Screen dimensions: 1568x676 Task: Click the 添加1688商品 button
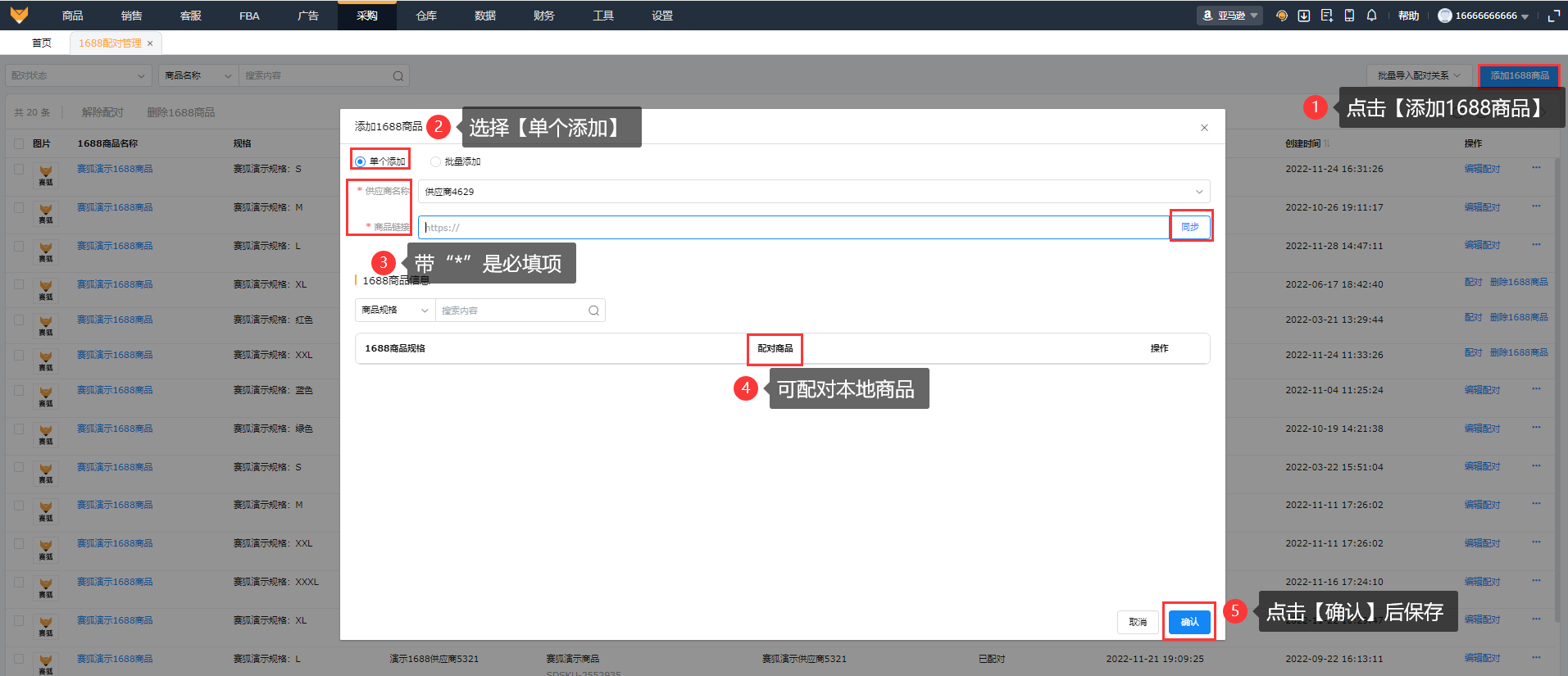[1520, 75]
